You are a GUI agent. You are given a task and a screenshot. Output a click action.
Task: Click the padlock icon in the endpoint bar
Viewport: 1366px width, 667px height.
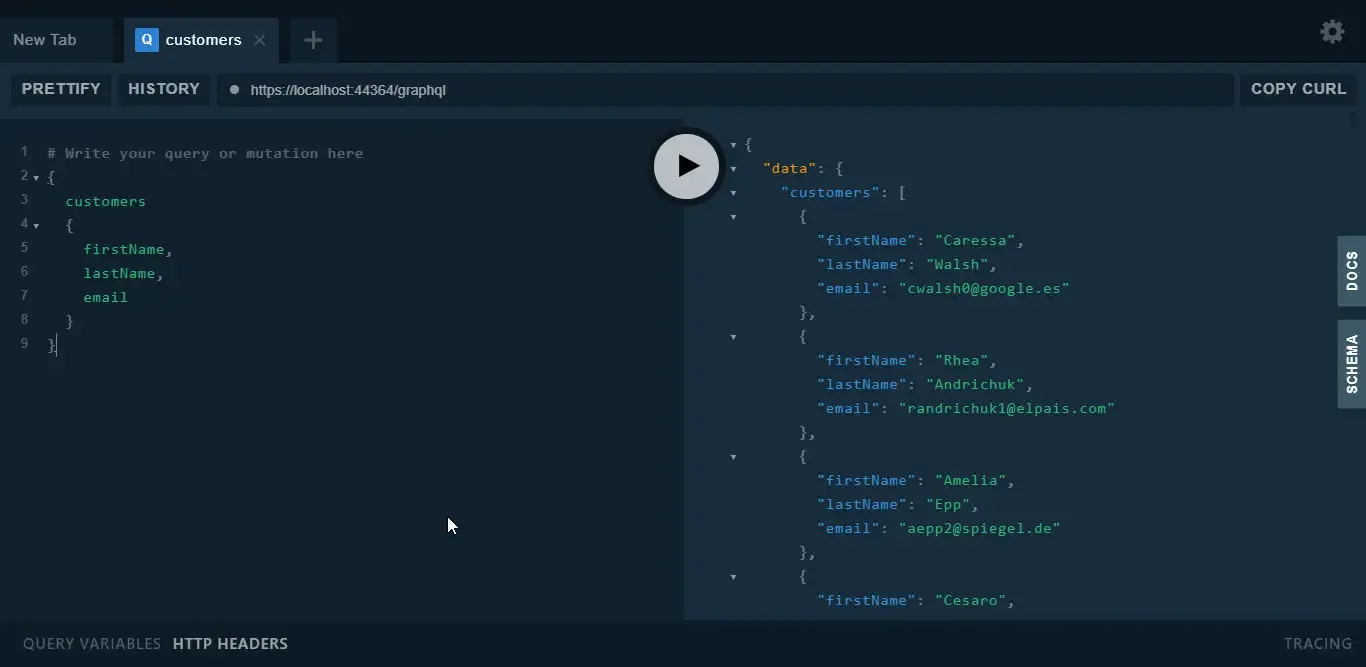(236, 90)
